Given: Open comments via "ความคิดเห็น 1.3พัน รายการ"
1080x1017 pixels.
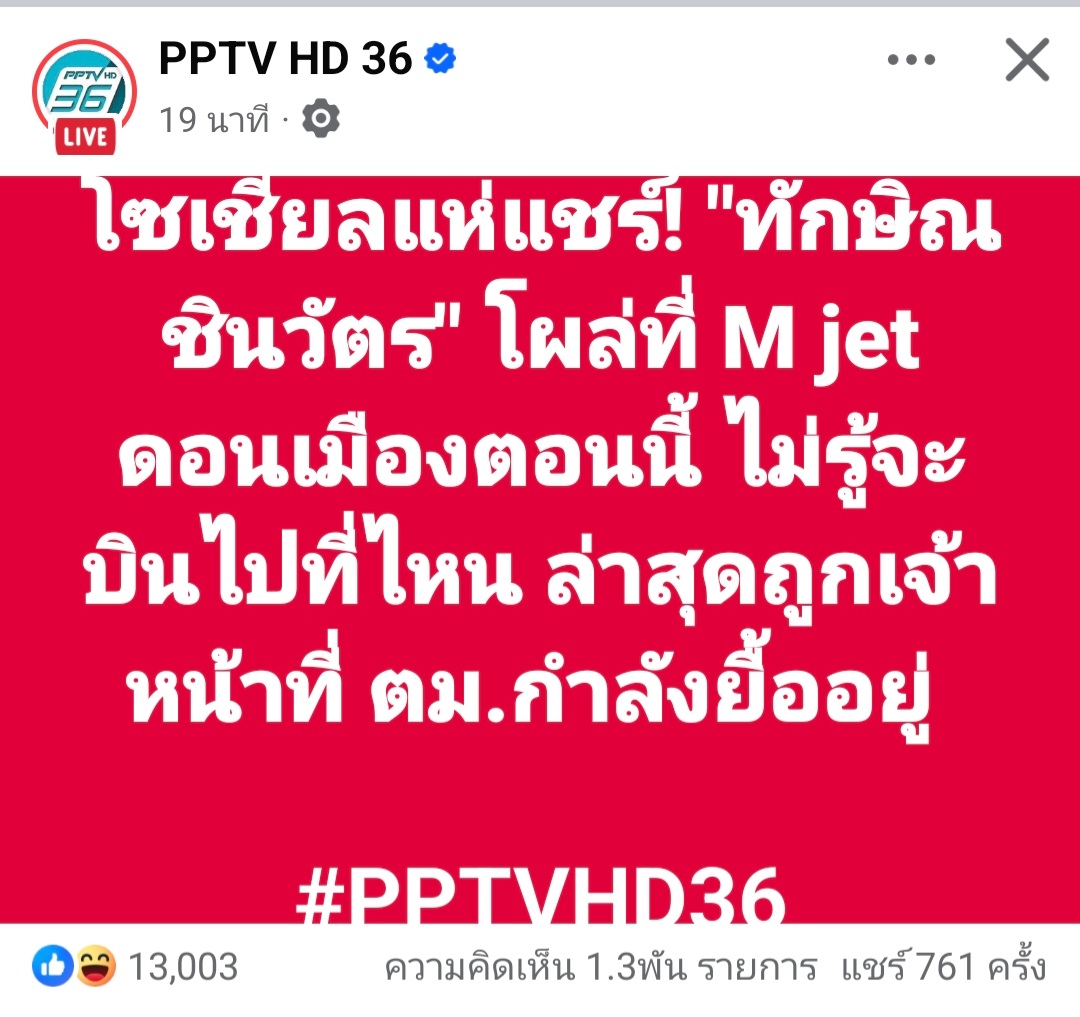Looking at the screenshot, I should tap(601, 967).
